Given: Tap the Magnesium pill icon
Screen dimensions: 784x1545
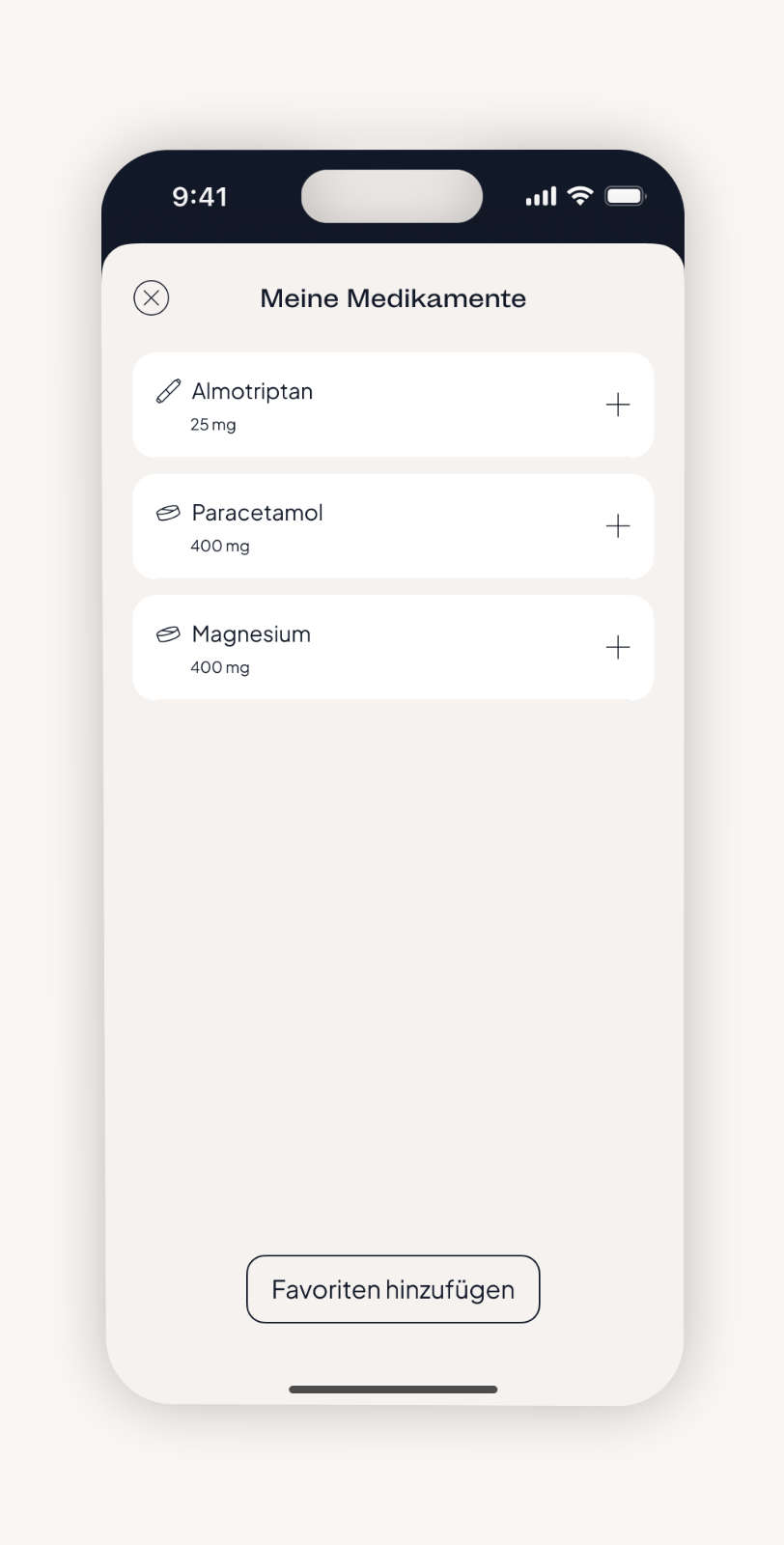Looking at the screenshot, I should click(168, 634).
